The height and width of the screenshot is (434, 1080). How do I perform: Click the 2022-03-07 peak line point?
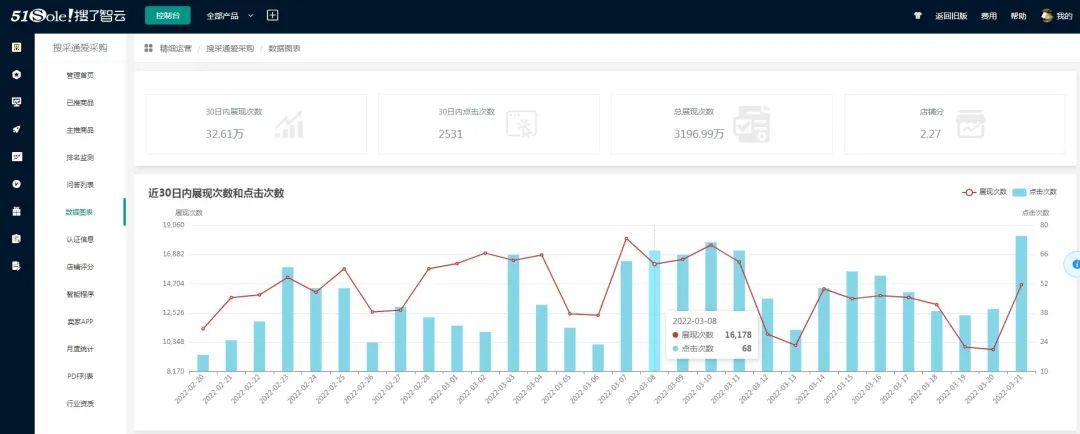[x=626, y=238]
